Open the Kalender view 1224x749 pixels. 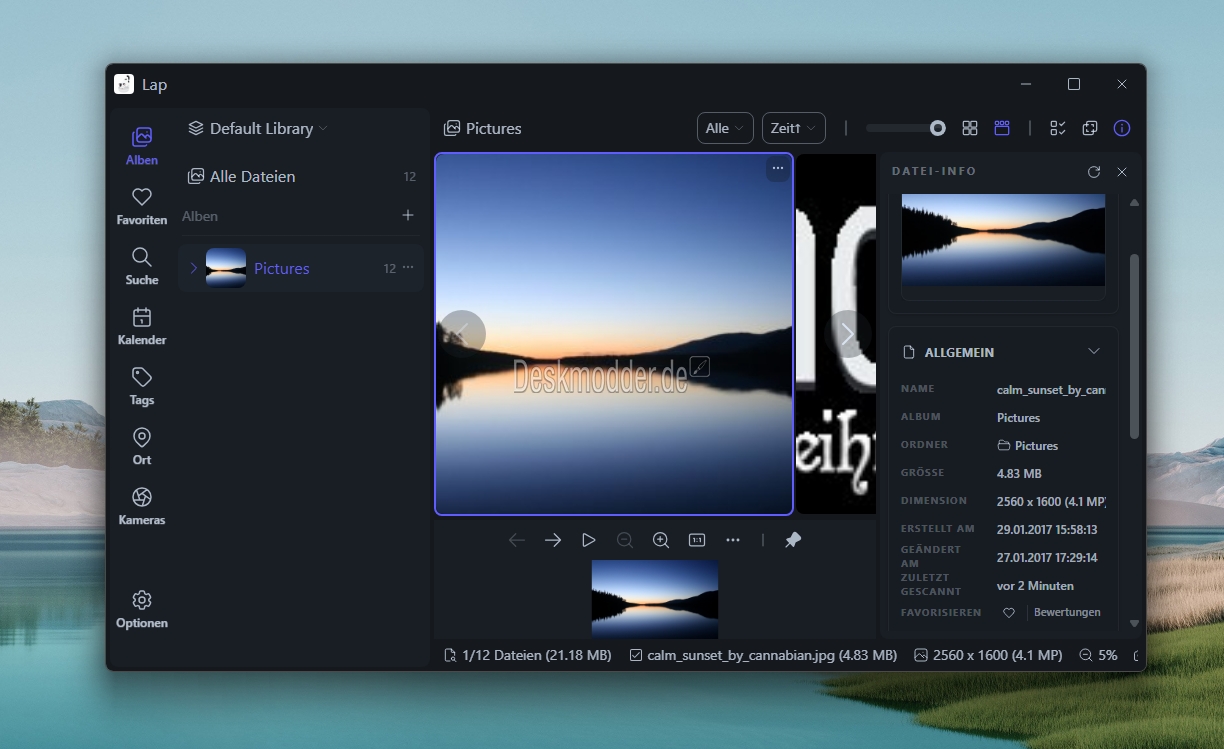pyautogui.click(x=142, y=326)
